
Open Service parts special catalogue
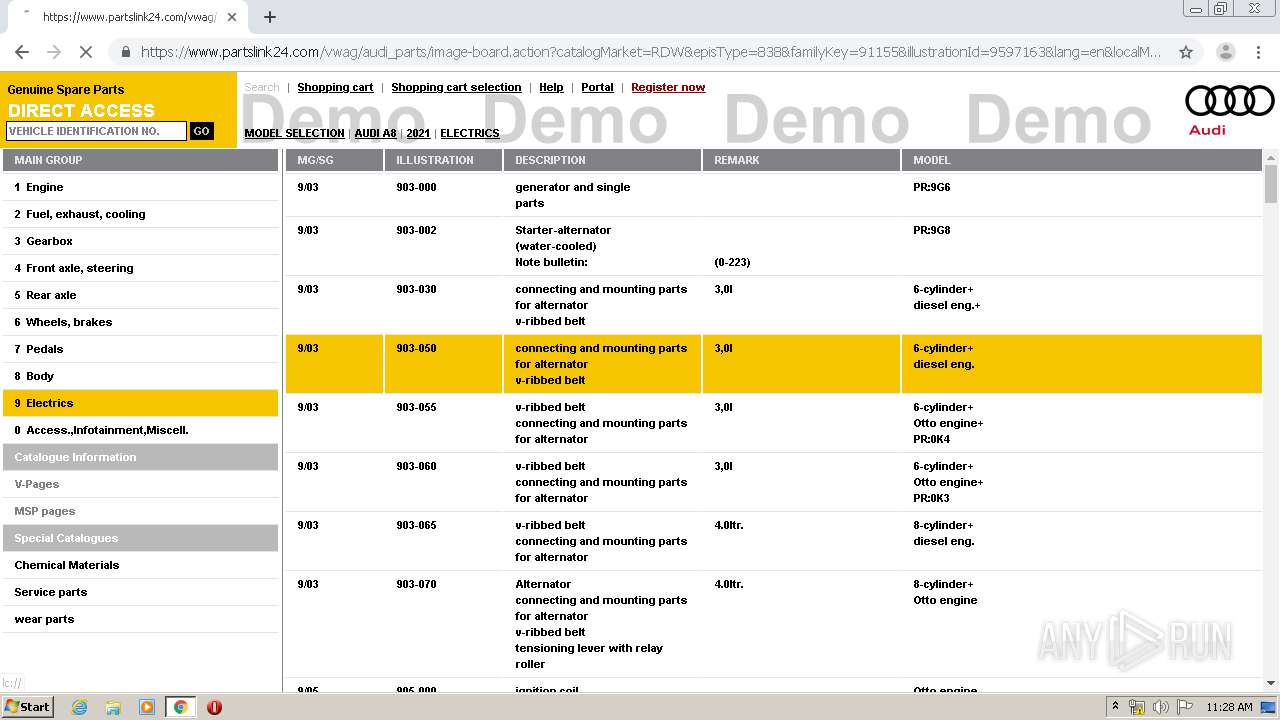pos(140,592)
